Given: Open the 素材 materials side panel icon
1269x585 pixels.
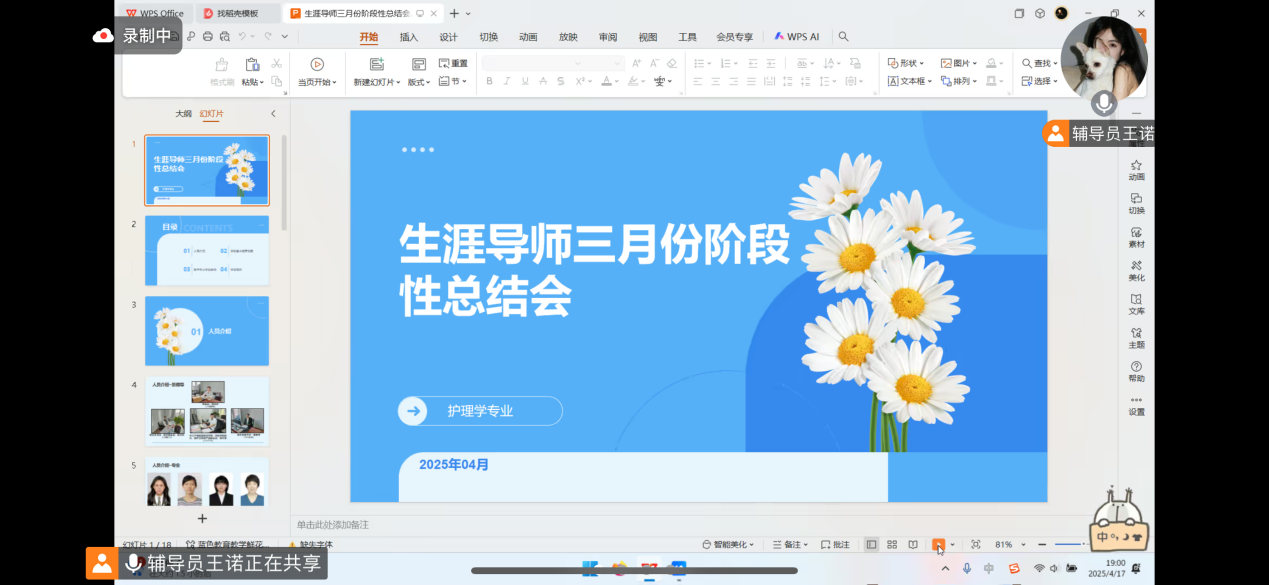Looking at the screenshot, I should pos(1136,237).
